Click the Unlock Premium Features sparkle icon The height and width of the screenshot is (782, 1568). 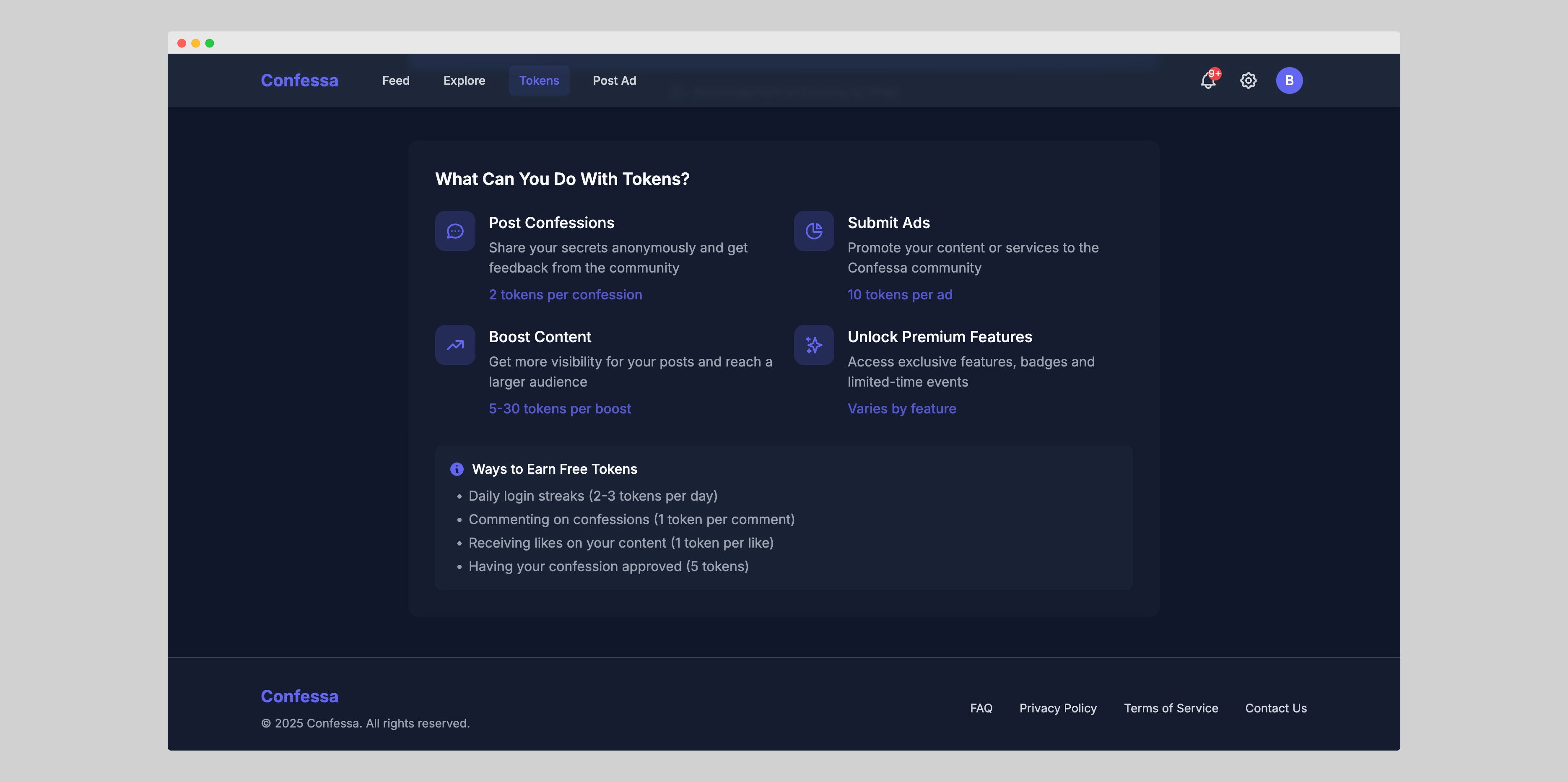(814, 345)
